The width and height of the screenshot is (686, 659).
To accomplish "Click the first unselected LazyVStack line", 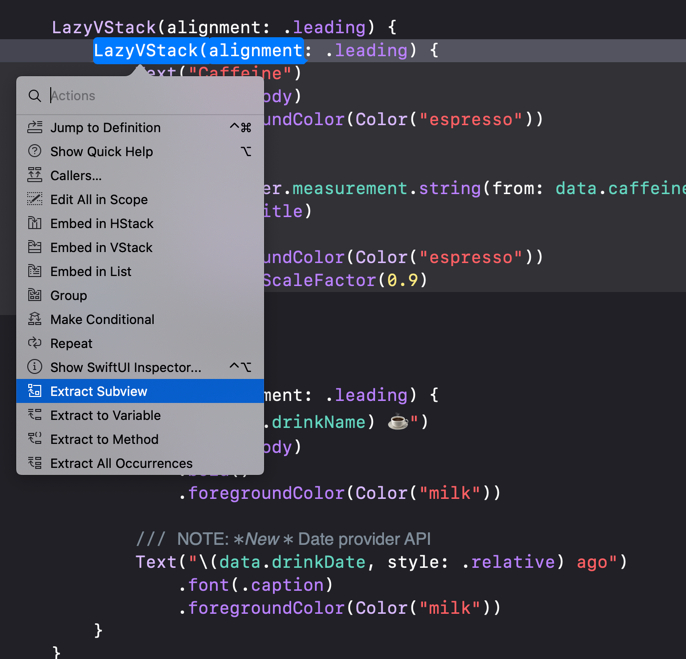I will (x=224, y=27).
